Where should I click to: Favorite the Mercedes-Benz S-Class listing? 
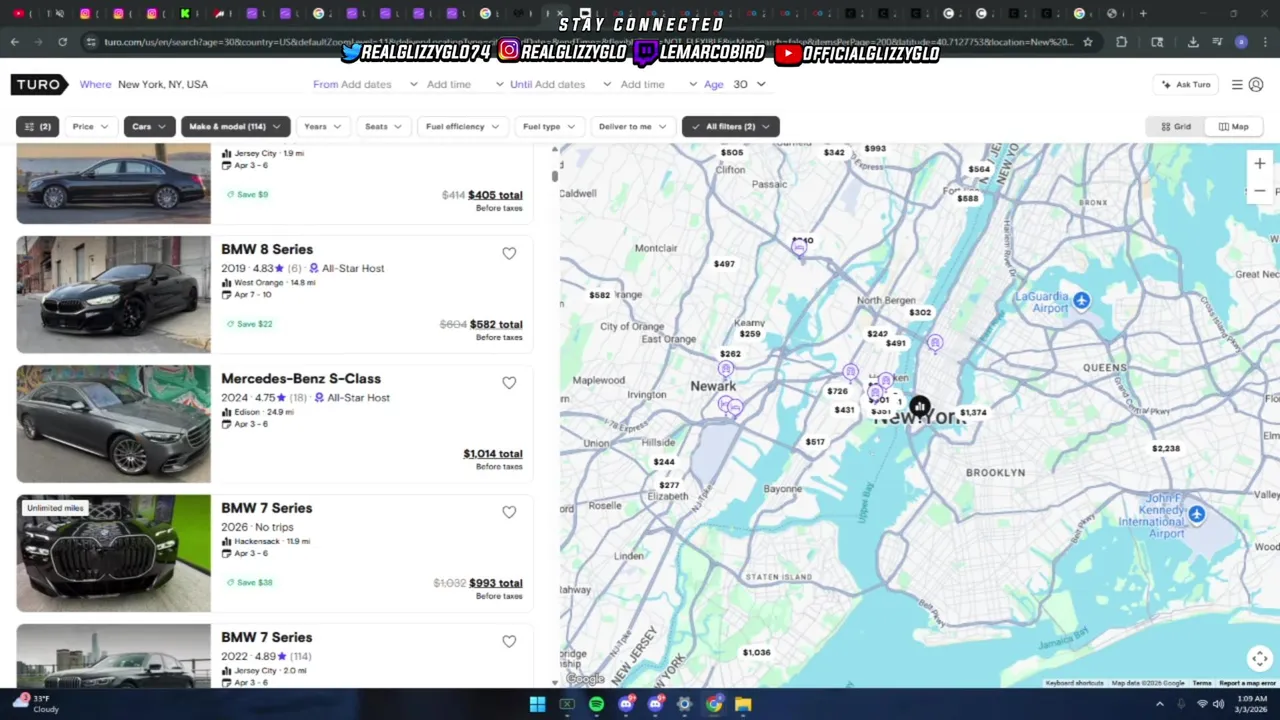point(509,383)
